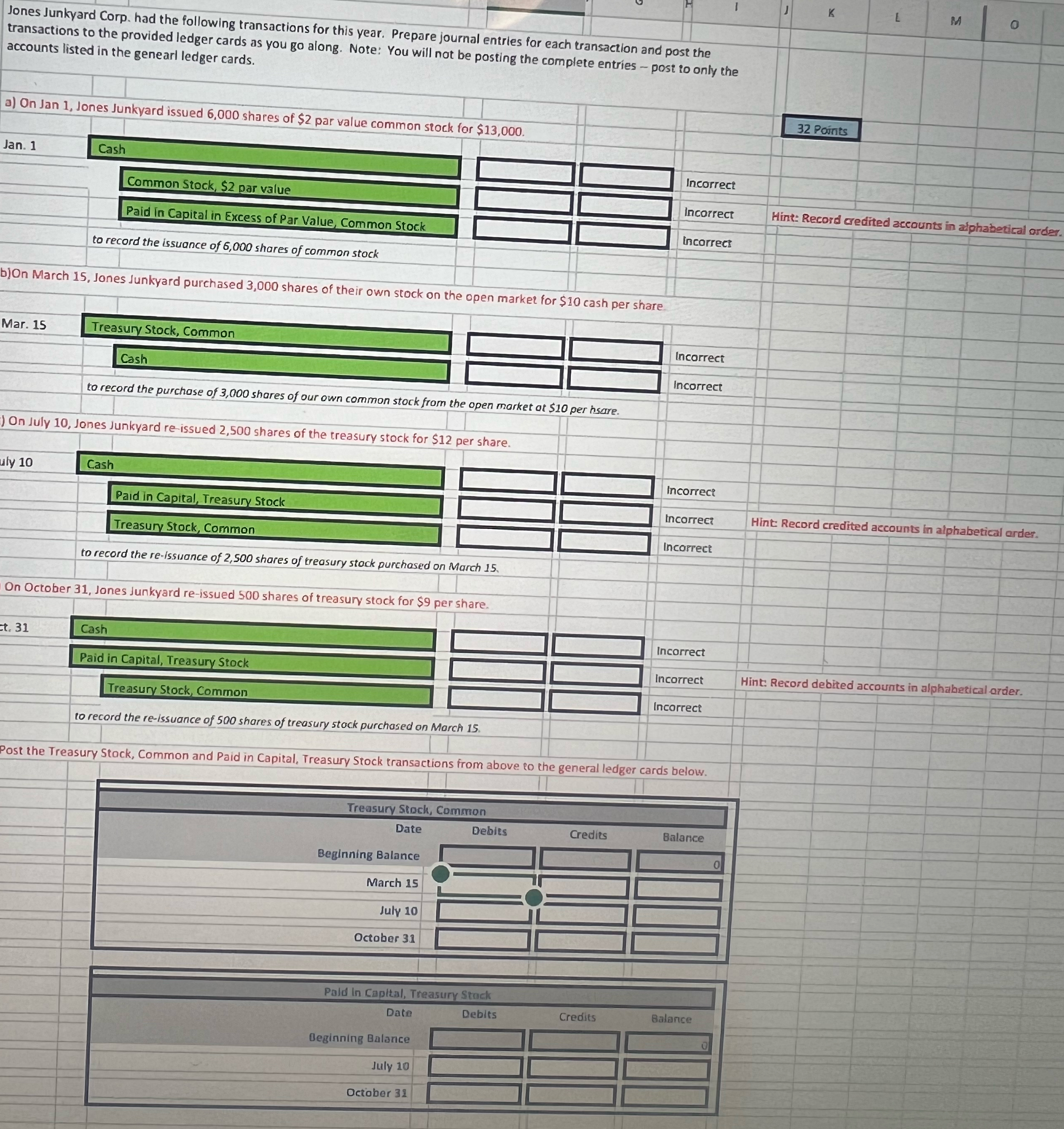This screenshot has height=1129, width=1064.
Task: Select Paid in Capital ledger October 31 debits cell
Action: click(x=473, y=1094)
